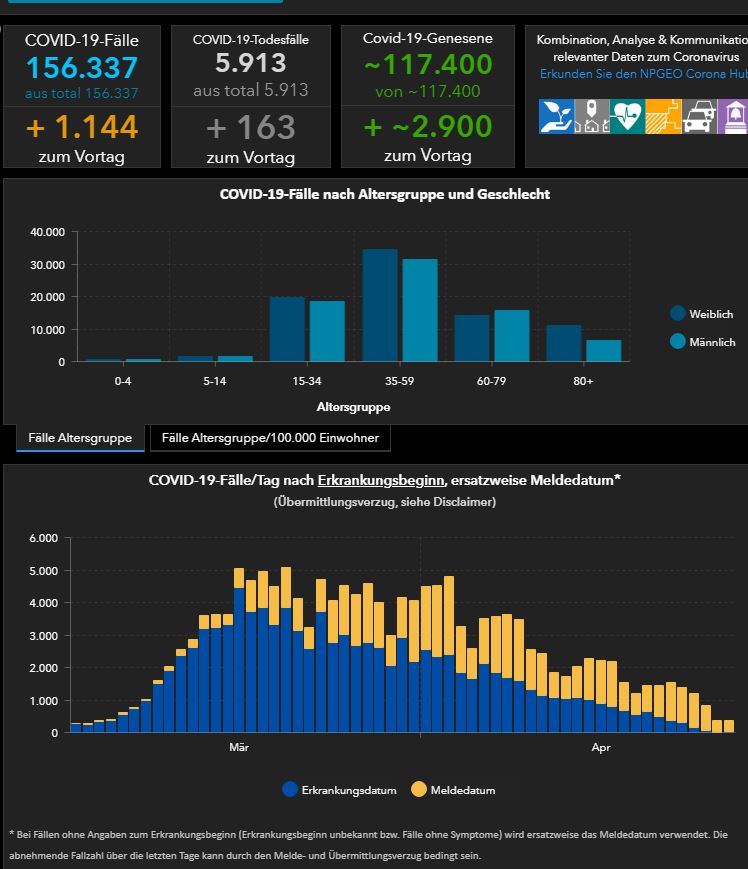This screenshot has width=748, height=869.
Task: Click the 80+ Männlich bar
Action: coord(604,351)
